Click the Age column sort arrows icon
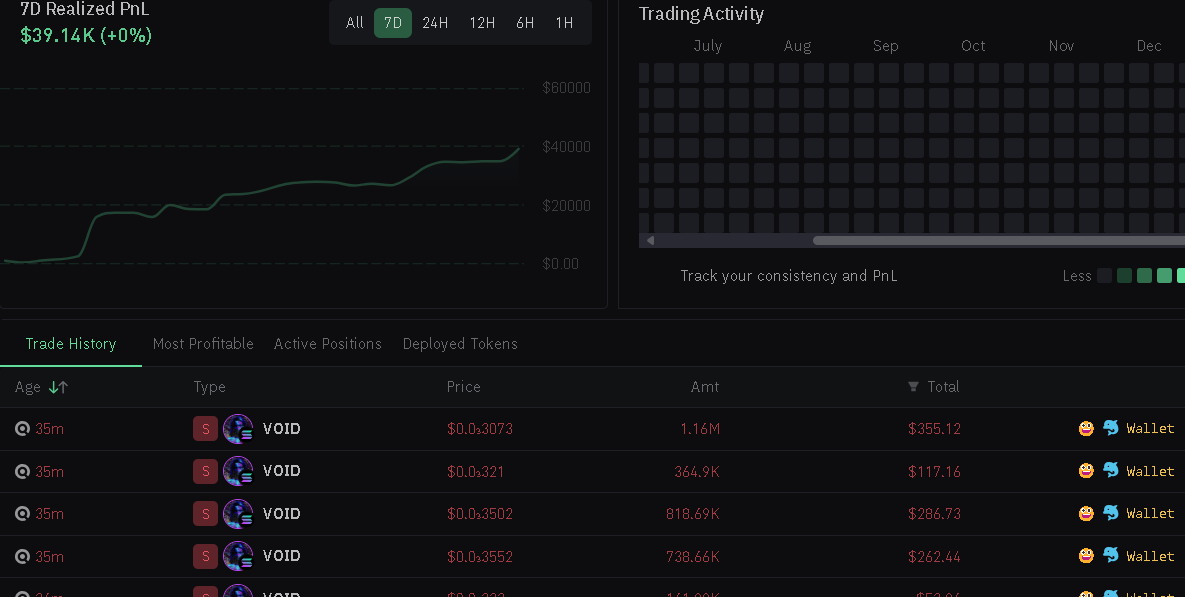The image size is (1185, 597). 58,387
